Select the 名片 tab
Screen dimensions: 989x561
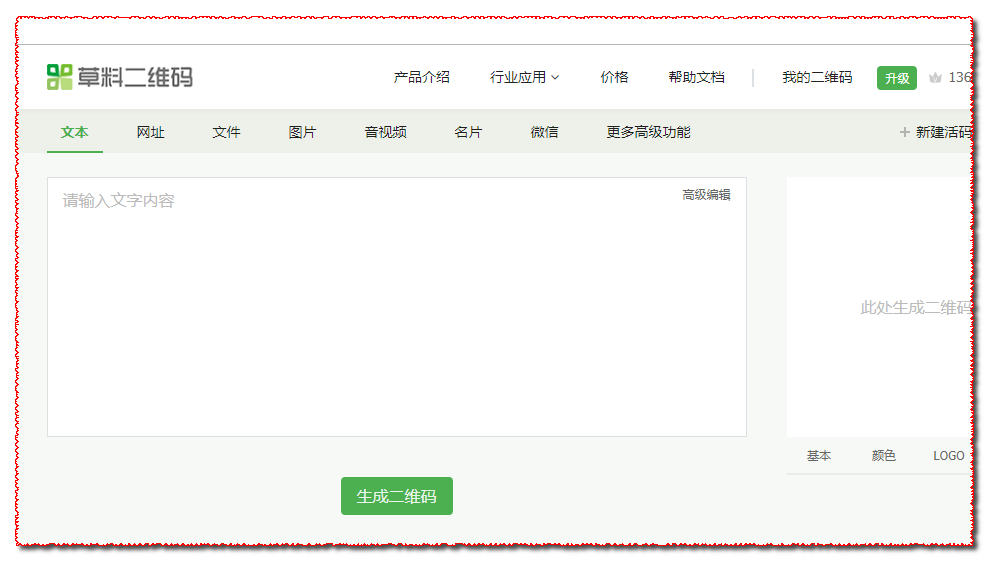(x=468, y=132)
